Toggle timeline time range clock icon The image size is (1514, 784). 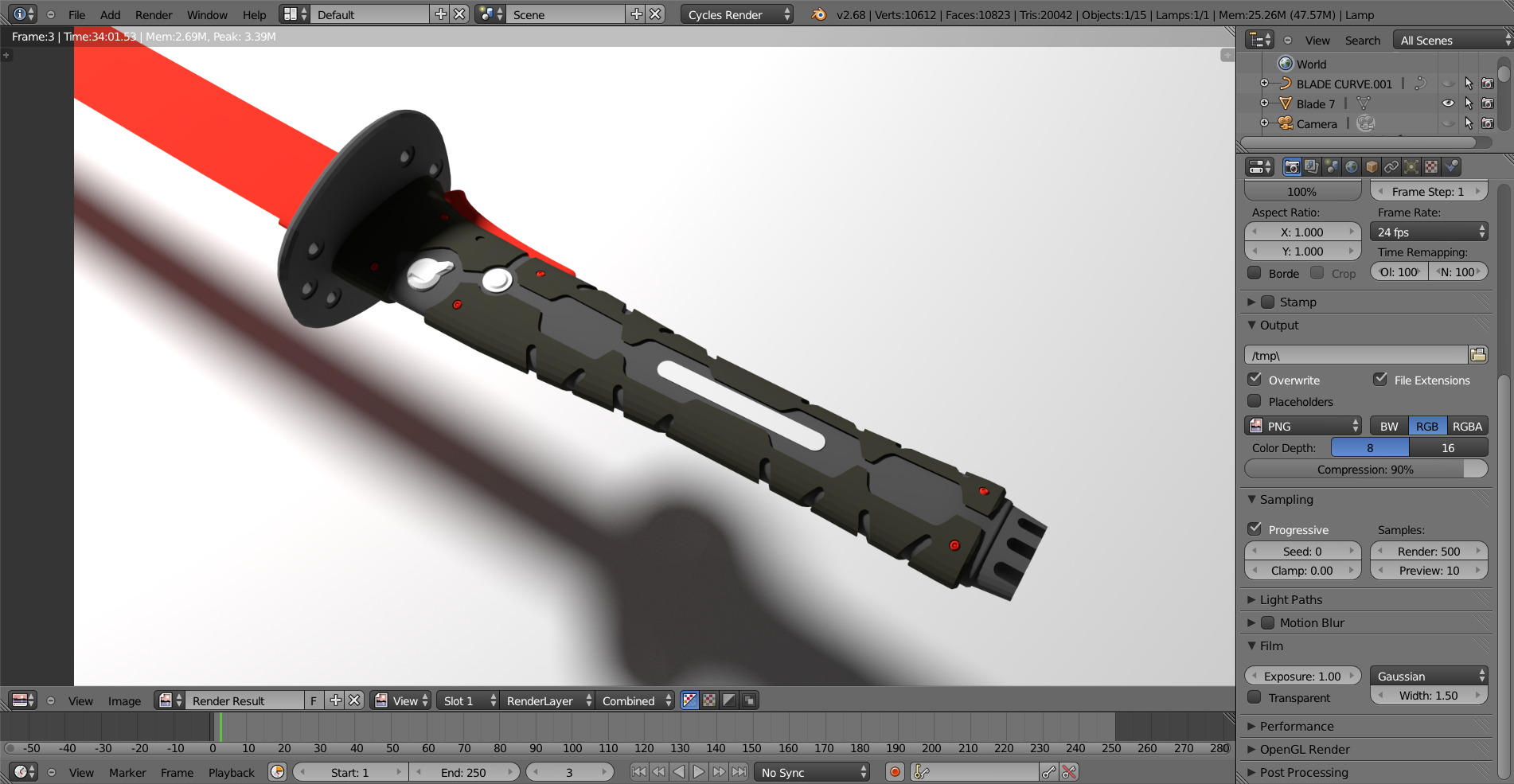coord(277,772)
